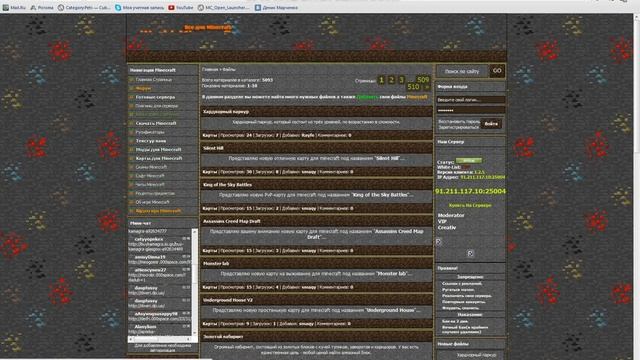Open Underground House V2 map entry

click(x=228, y=300)
